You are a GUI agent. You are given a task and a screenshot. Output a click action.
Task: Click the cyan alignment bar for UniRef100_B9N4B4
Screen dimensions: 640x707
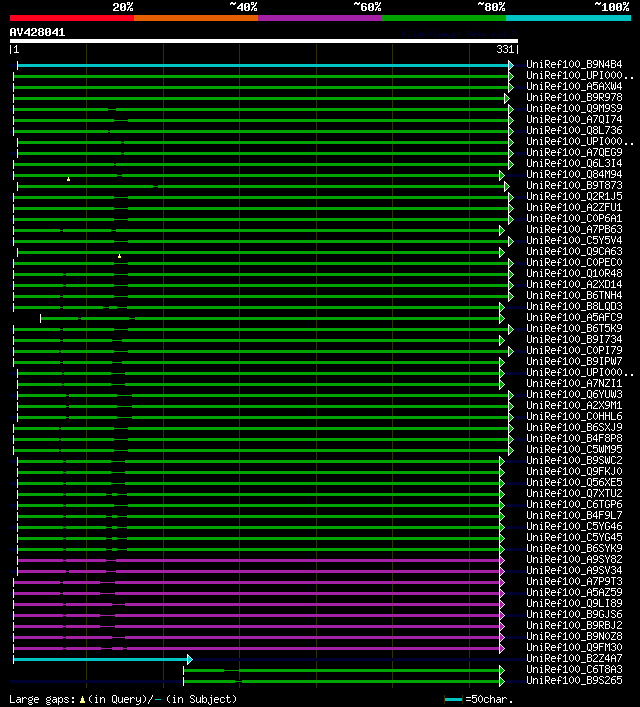[x=263, y=65]
